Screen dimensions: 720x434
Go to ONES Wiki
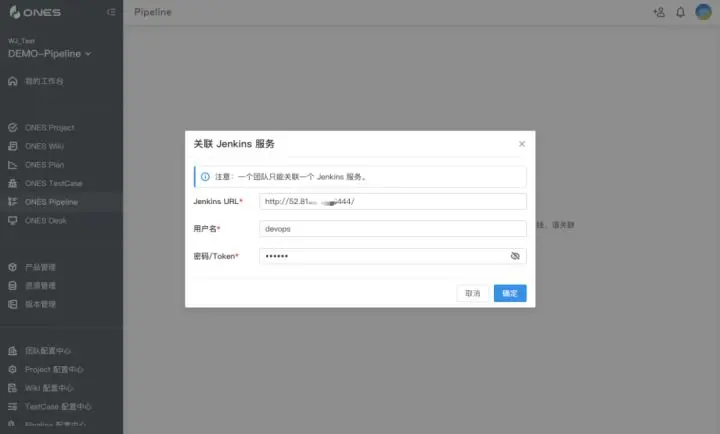coord(45,146)
